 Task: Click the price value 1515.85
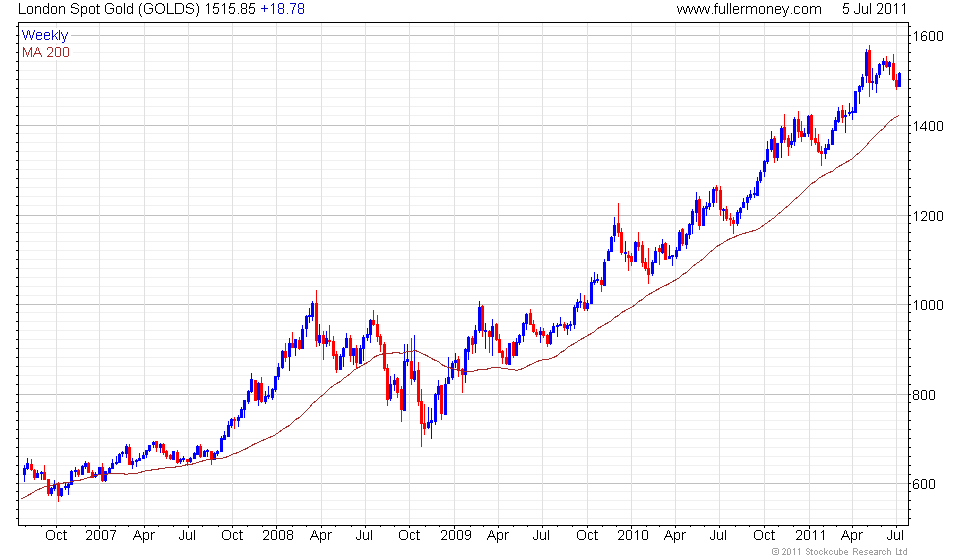(230, 9)
